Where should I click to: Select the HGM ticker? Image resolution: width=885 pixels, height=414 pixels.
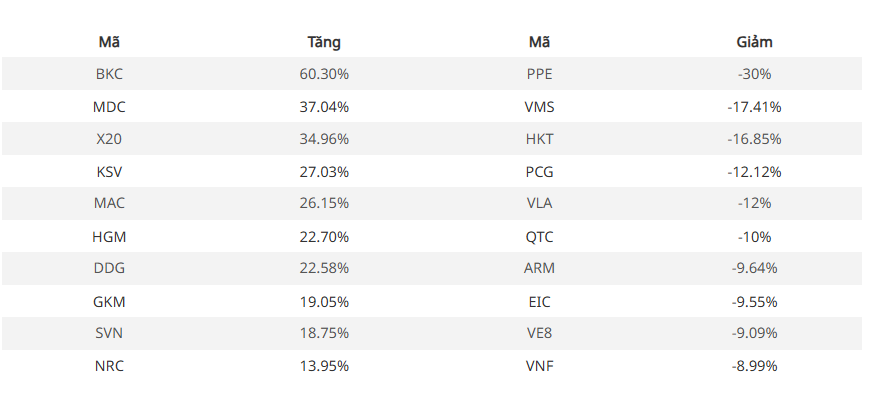pyautogui.click(x=109, y=237)
